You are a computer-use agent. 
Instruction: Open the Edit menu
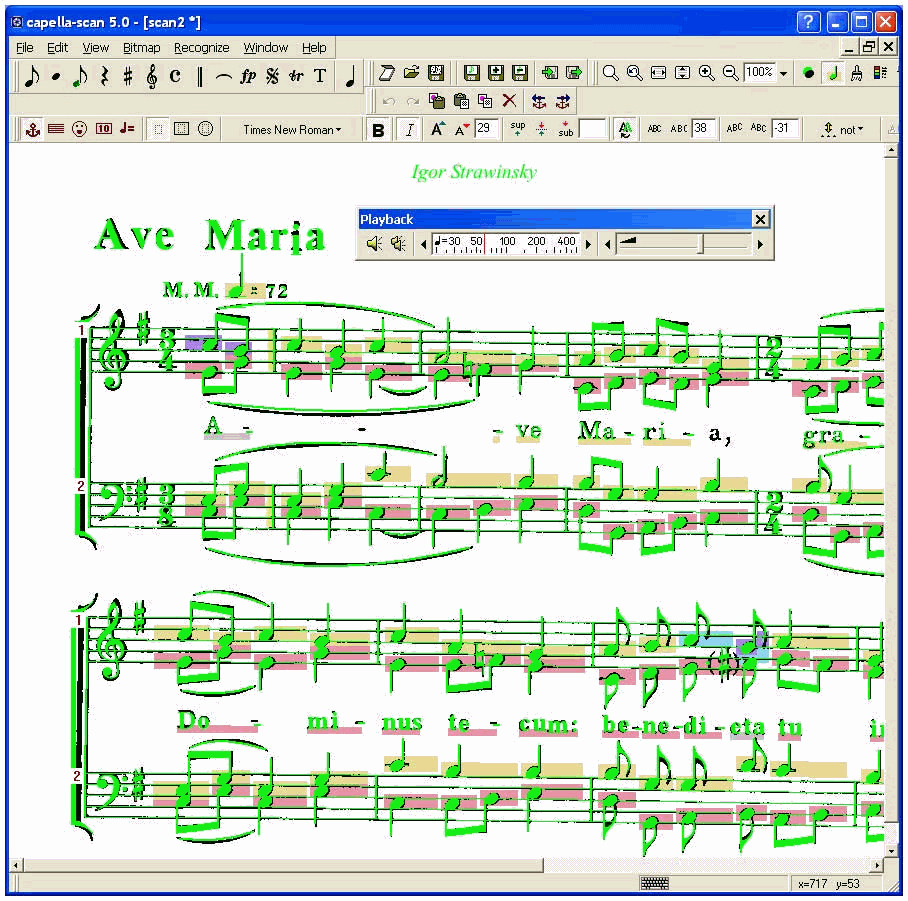[x=57, y=47]
